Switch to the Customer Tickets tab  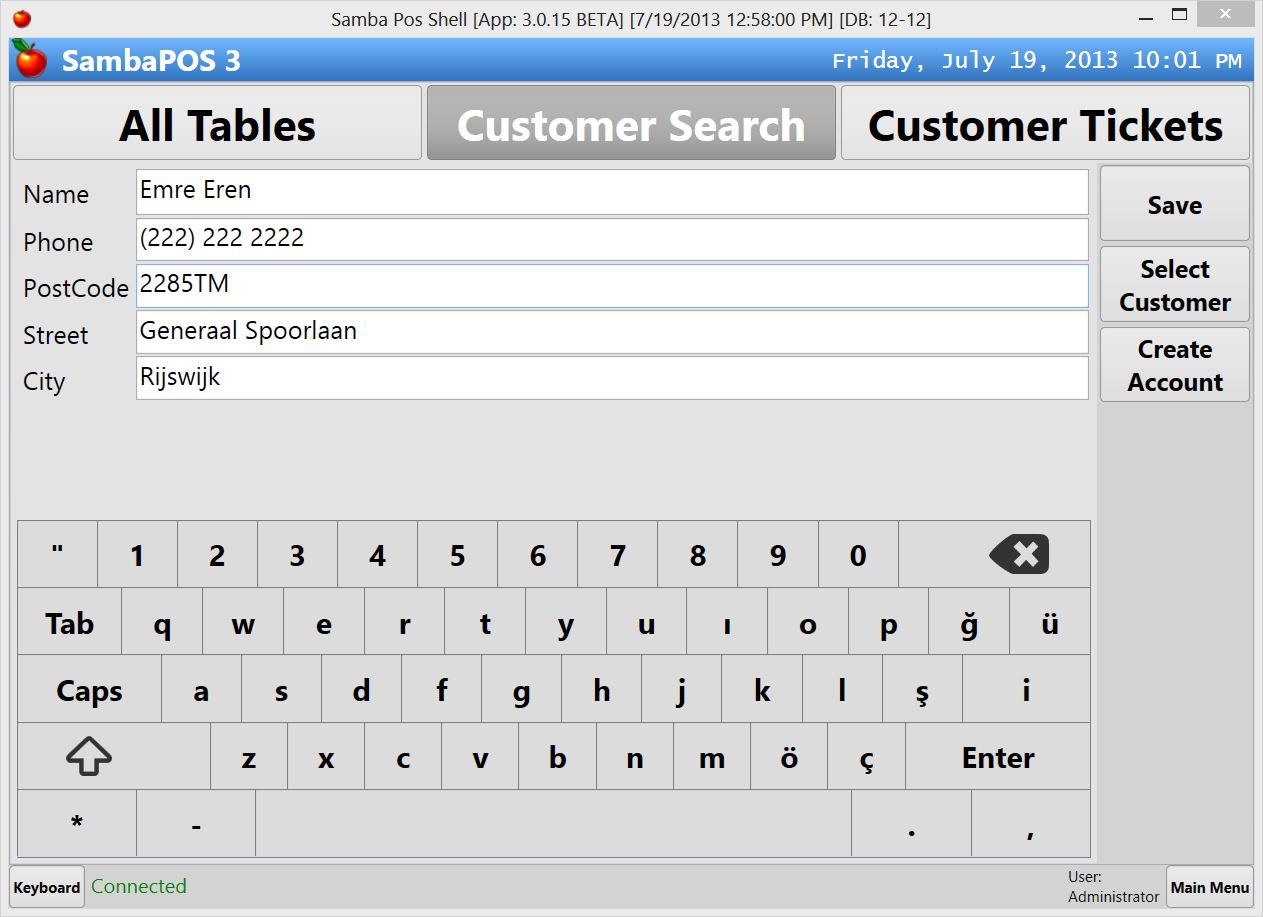coord(1045,123)
